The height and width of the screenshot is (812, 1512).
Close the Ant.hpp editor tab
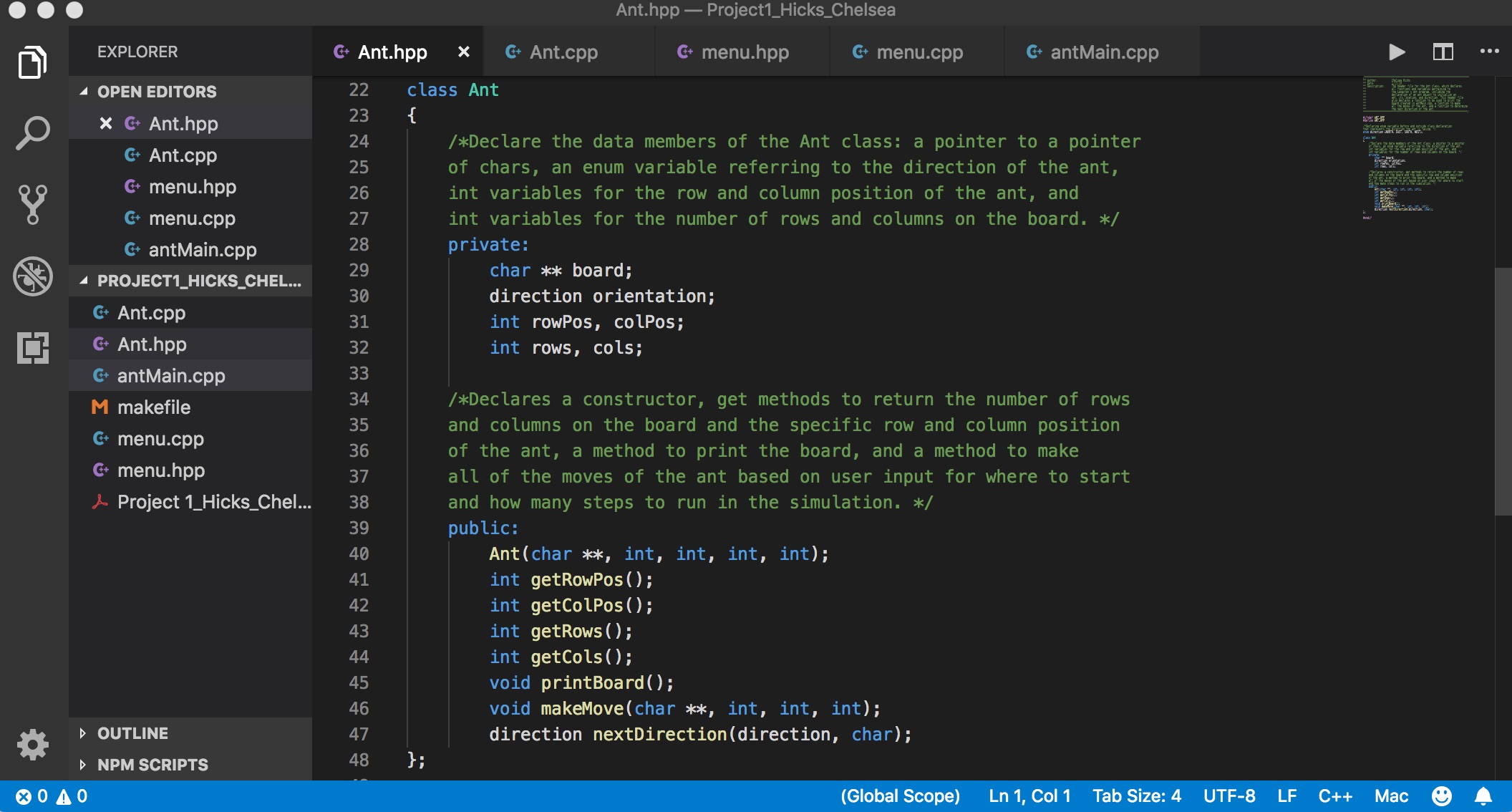click(464, 52)
